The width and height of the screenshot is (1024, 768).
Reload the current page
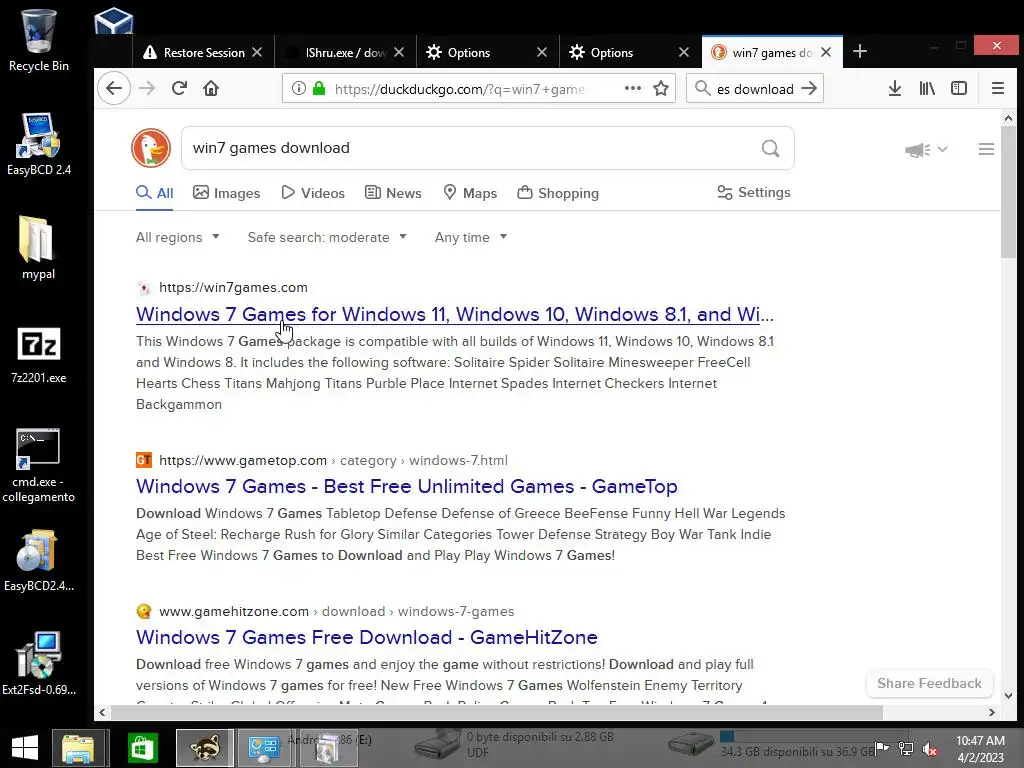click(180, 88)
